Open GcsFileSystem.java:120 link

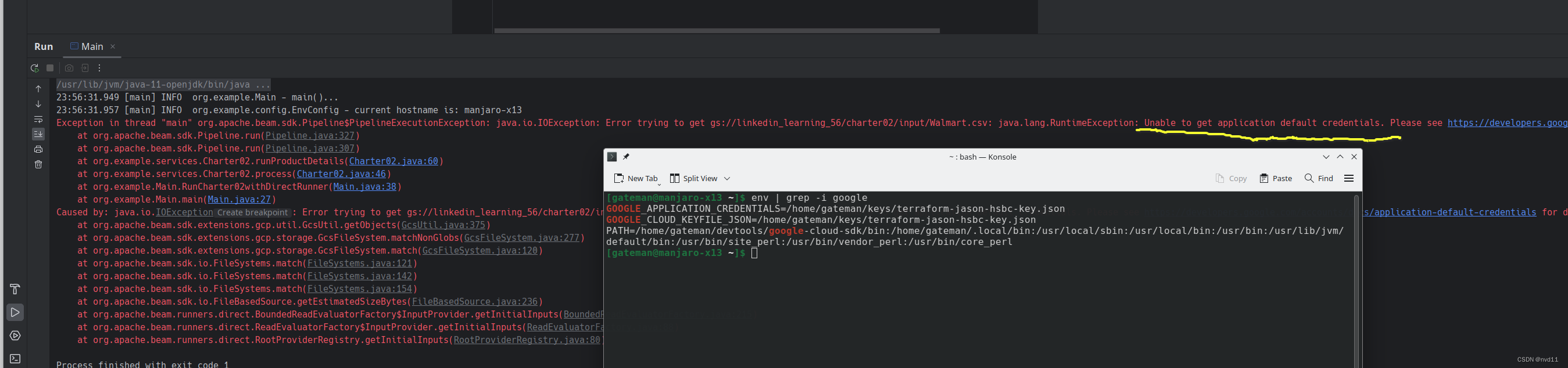[480, 251]
